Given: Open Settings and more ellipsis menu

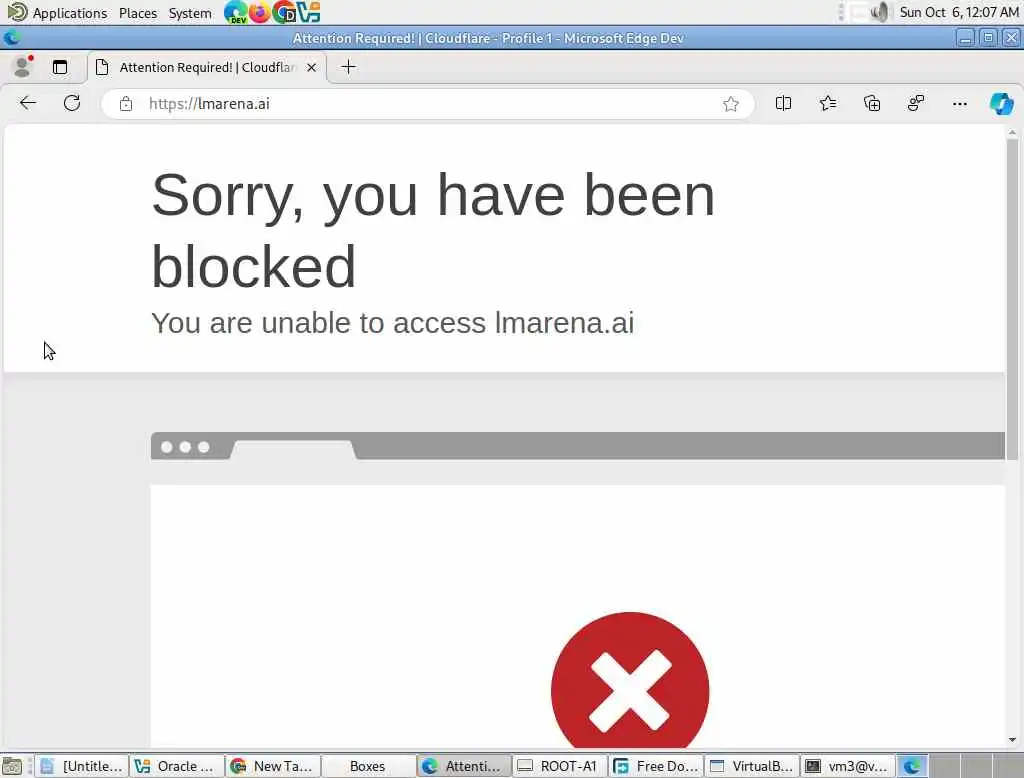Looking at the screenshot, I should [x=959, y=103].
